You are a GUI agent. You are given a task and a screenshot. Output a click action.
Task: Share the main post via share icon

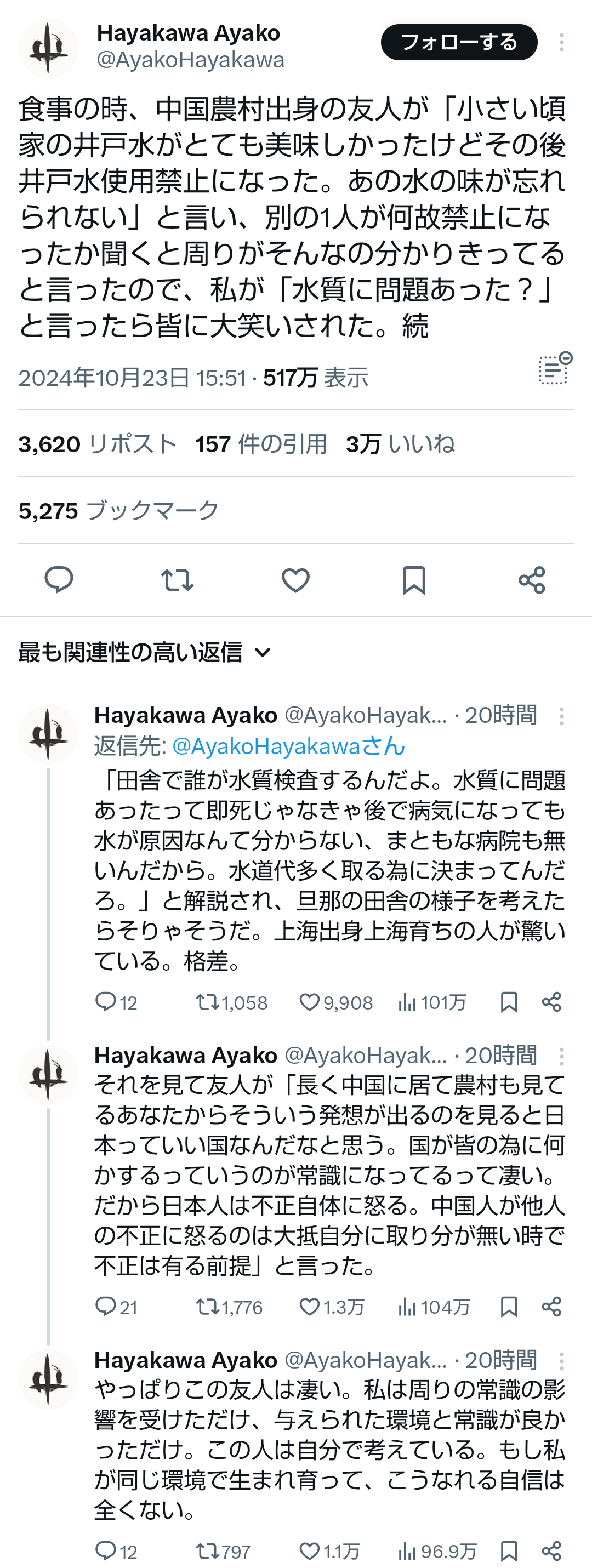click(x=532, y=579)
